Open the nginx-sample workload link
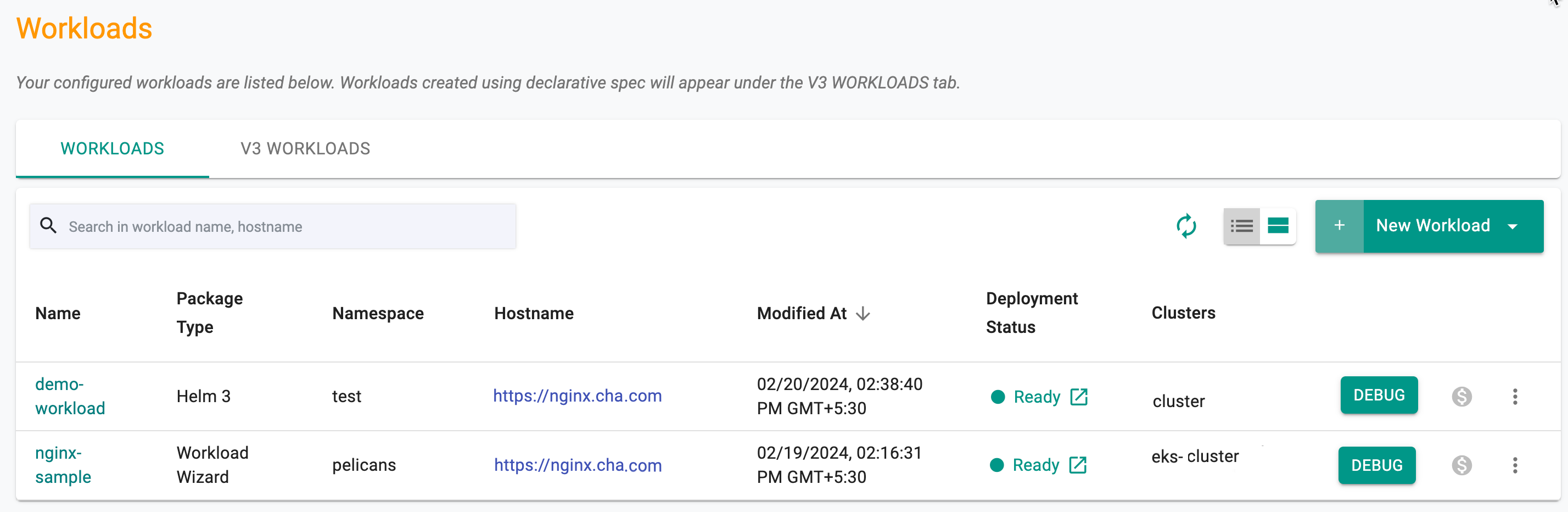1568x512 pixels. click(x=63, y=465)
